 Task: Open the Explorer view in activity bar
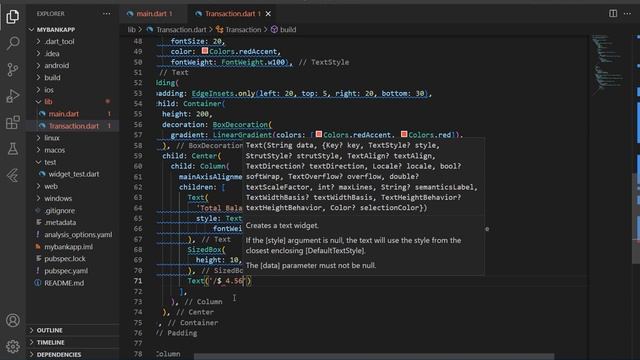(x=13, y=17)
